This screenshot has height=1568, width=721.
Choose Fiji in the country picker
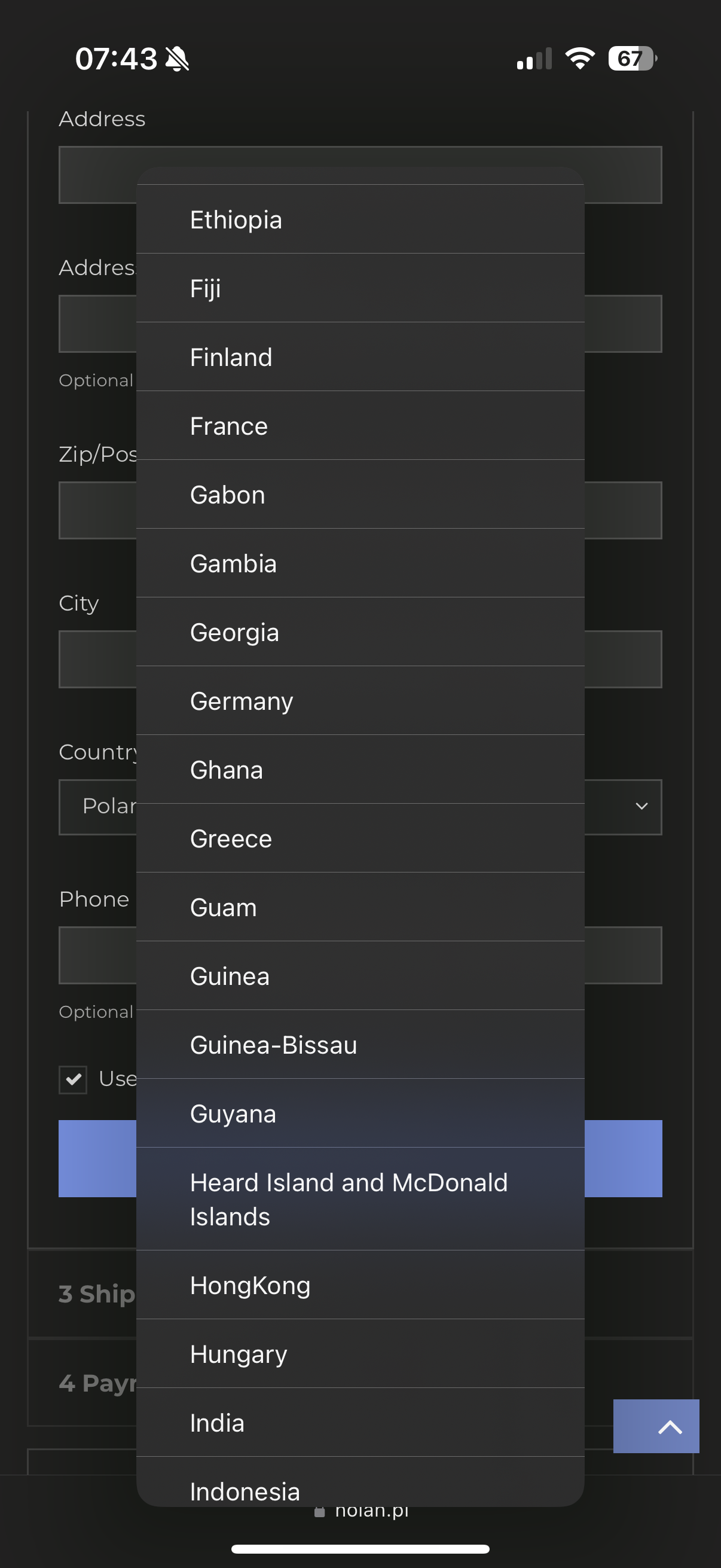[x=359, y=288]
